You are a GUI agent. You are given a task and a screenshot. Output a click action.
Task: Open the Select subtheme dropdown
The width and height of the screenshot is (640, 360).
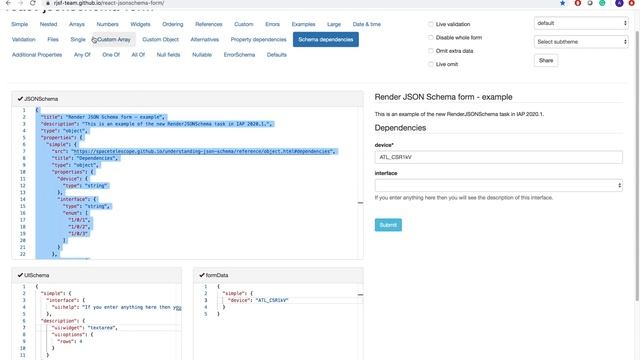pos(581,42)
